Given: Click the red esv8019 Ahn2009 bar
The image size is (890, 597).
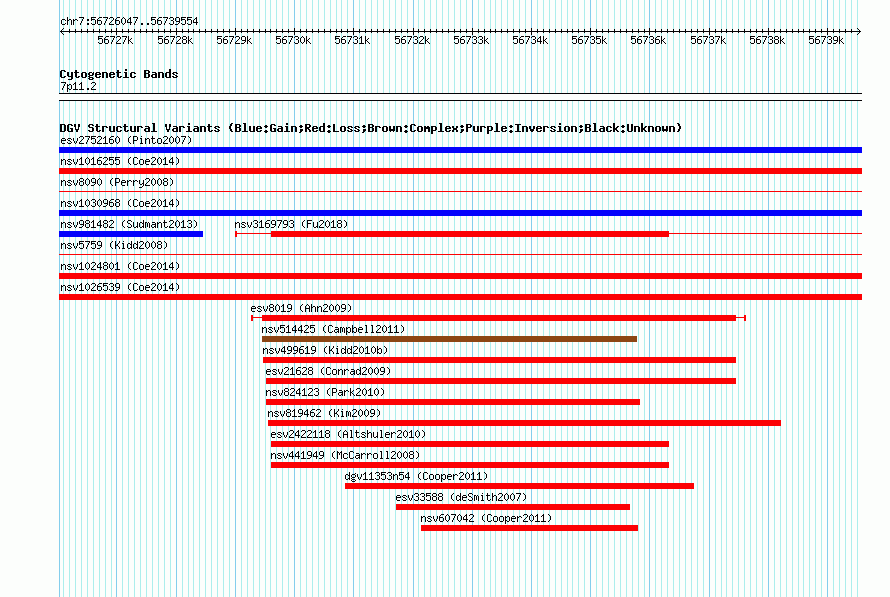Looking at the screenshot, I should (499, 318).
